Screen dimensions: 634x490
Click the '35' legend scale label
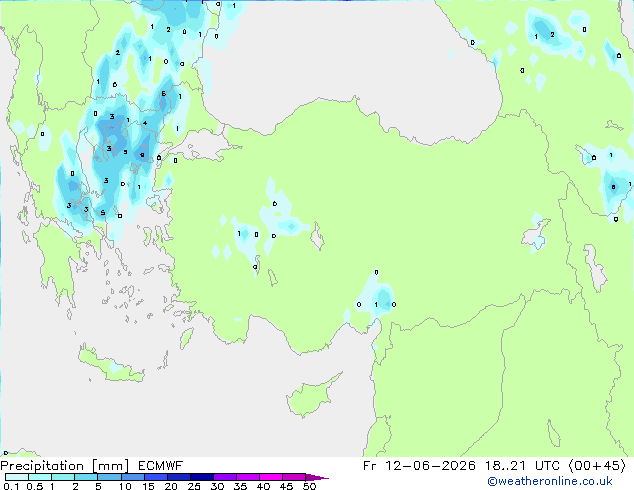point(240,486)
